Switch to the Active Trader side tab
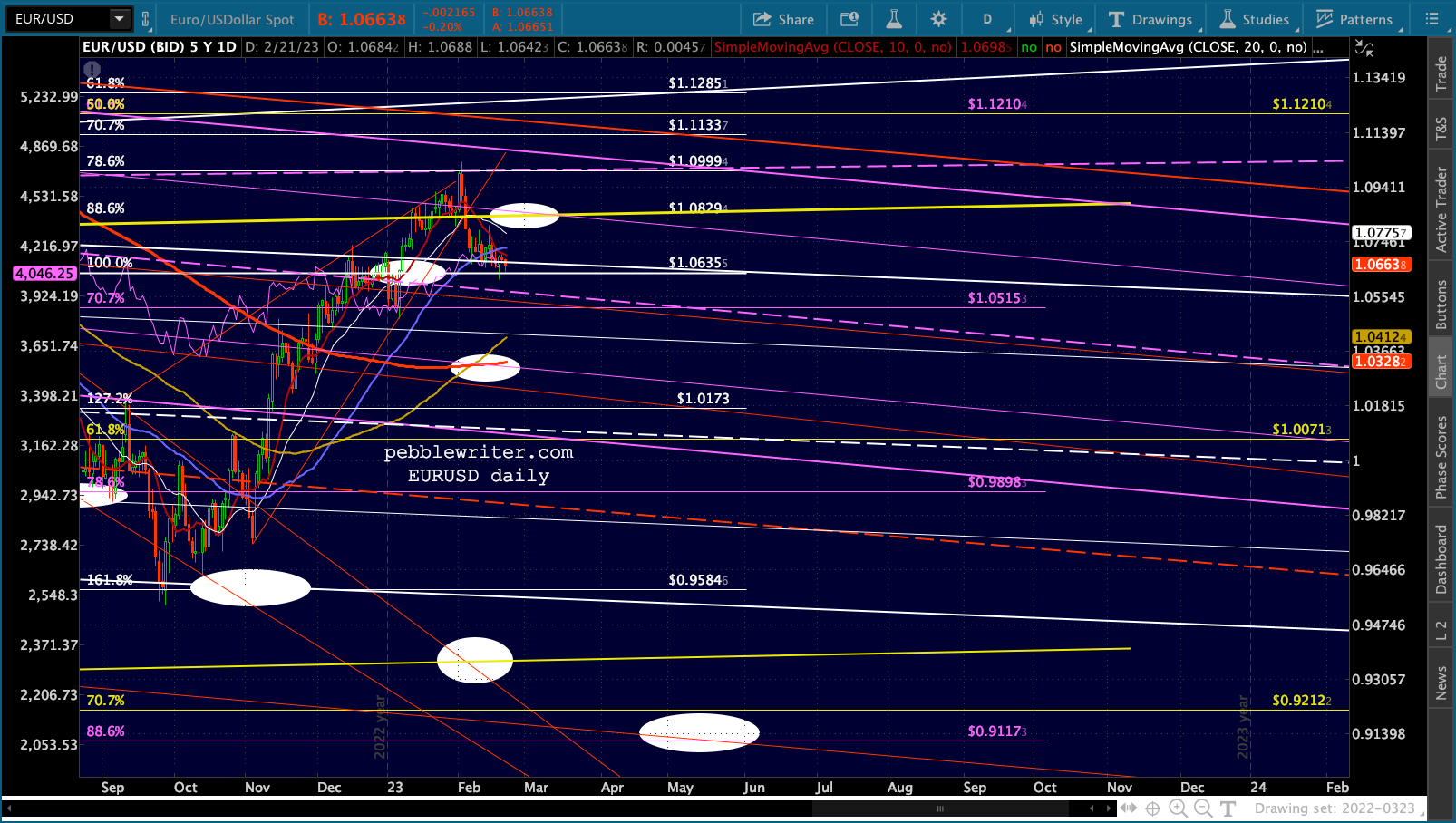The width and height of the screenshot is (1456, 823). (x=1441, y=209)
